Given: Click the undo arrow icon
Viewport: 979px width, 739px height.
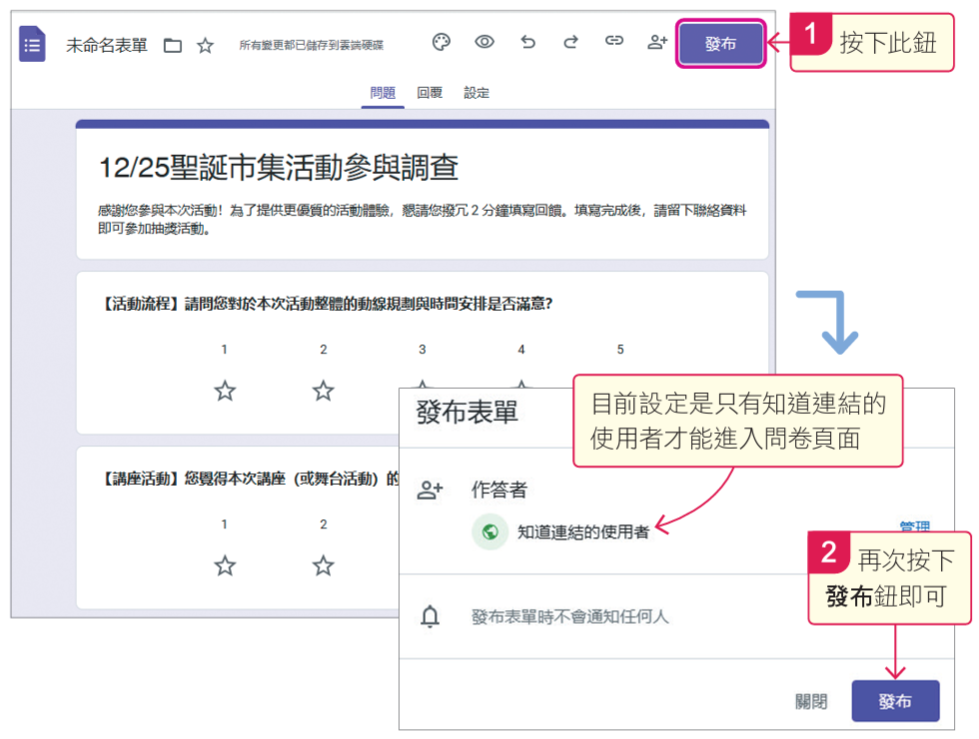Looking at the screenshot, I should point(528,43).
